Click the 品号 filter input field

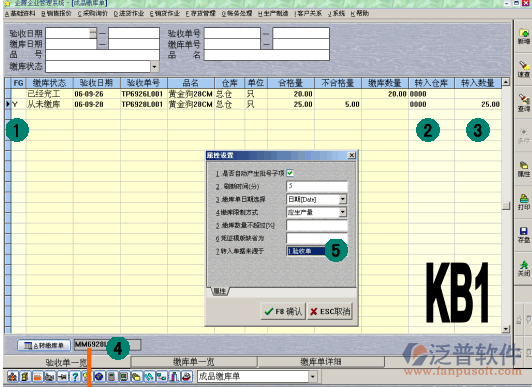tap(102, 55)
